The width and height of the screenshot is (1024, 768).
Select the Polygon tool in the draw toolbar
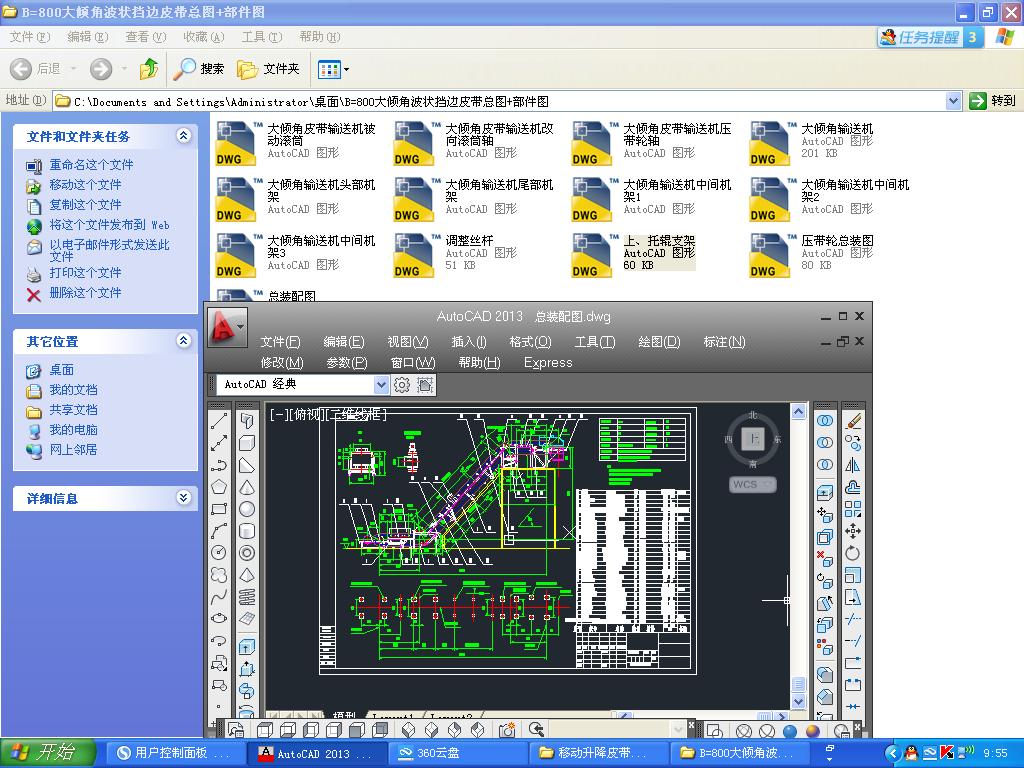[220, 487]
